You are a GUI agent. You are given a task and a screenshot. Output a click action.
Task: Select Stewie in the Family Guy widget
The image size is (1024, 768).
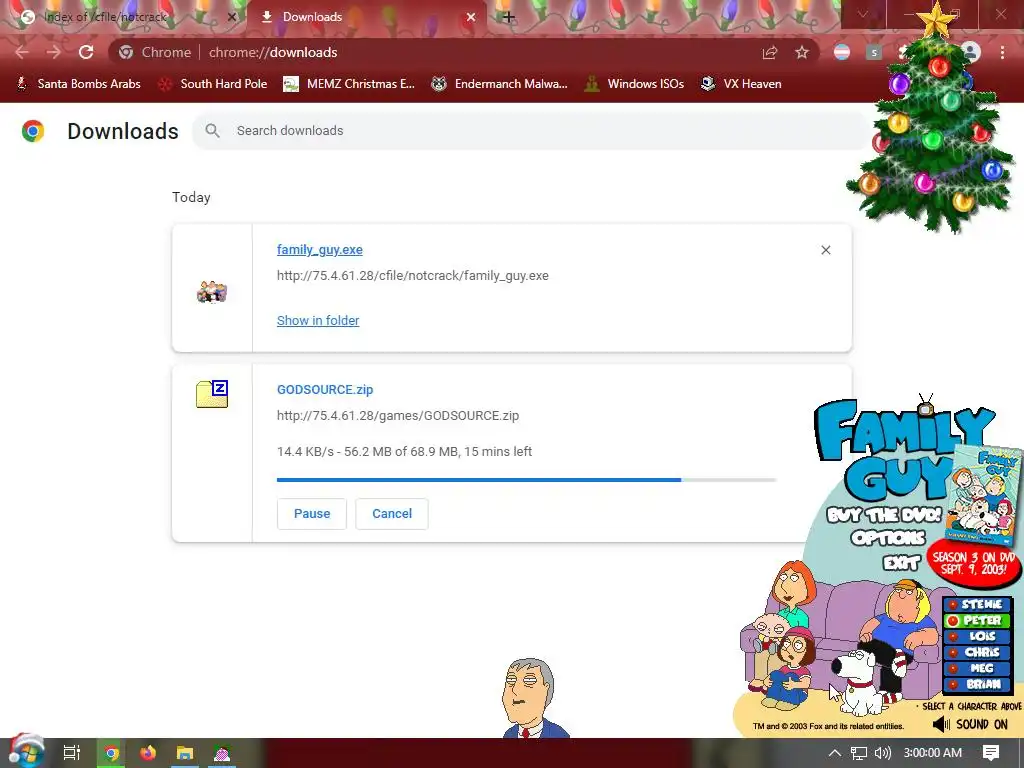[977, 605]
